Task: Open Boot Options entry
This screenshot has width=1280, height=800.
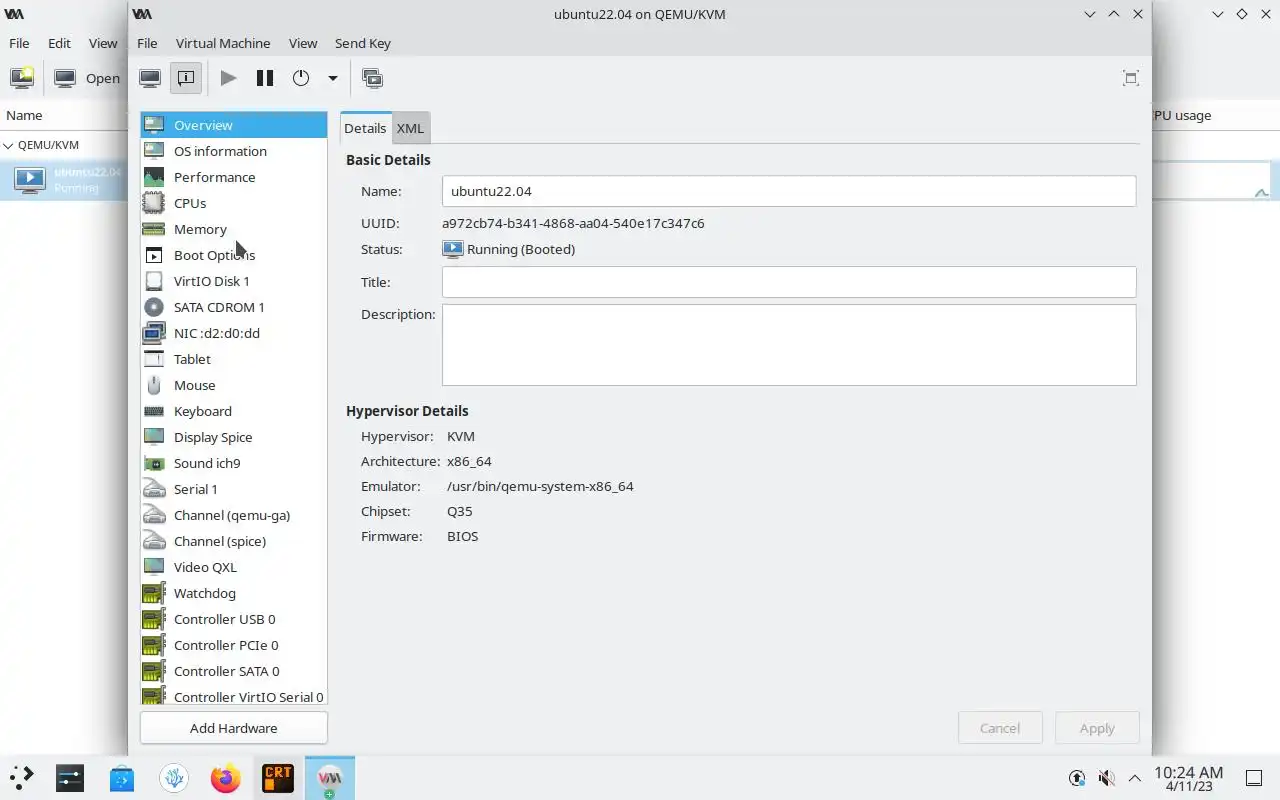Action: pyautogui.click(x=234, y=255)
